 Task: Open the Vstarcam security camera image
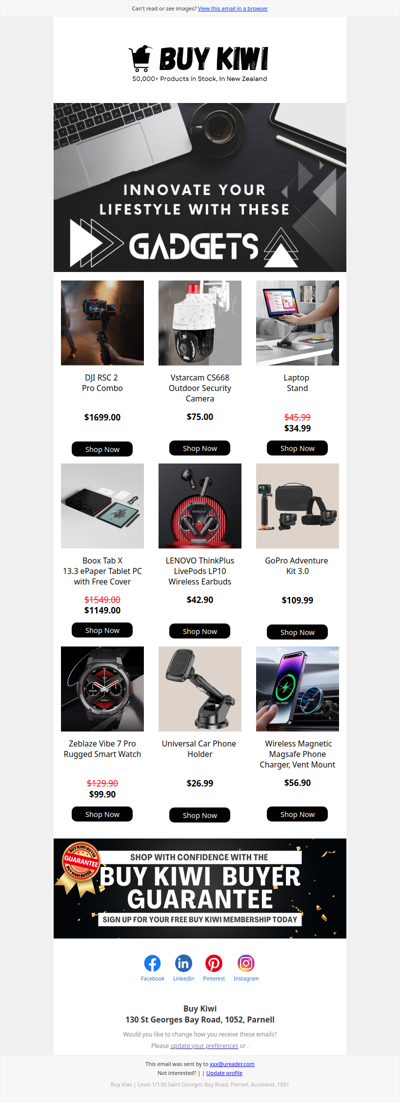click(x=200, y=323)
